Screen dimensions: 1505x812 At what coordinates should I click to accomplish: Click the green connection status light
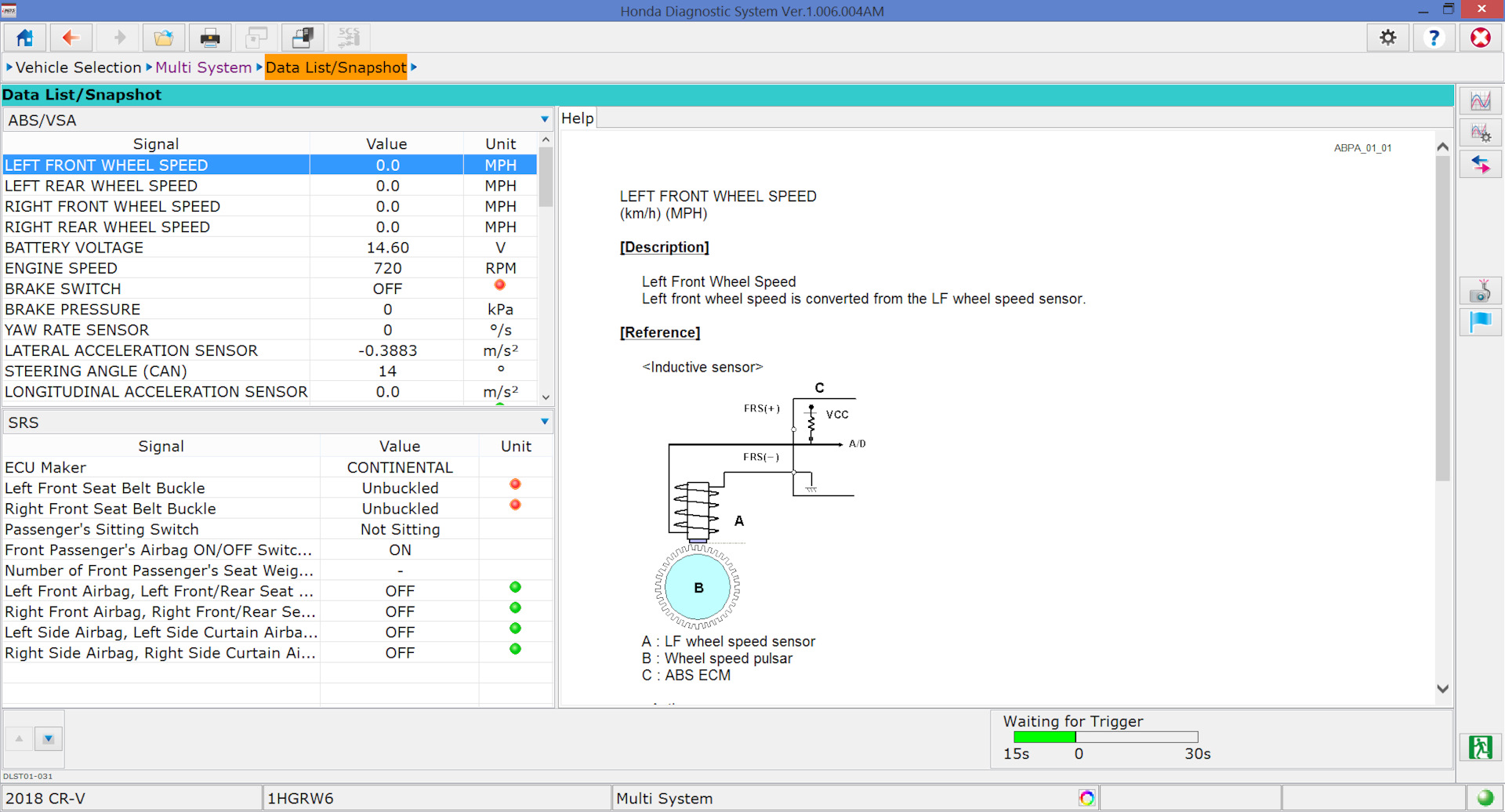1485,798
